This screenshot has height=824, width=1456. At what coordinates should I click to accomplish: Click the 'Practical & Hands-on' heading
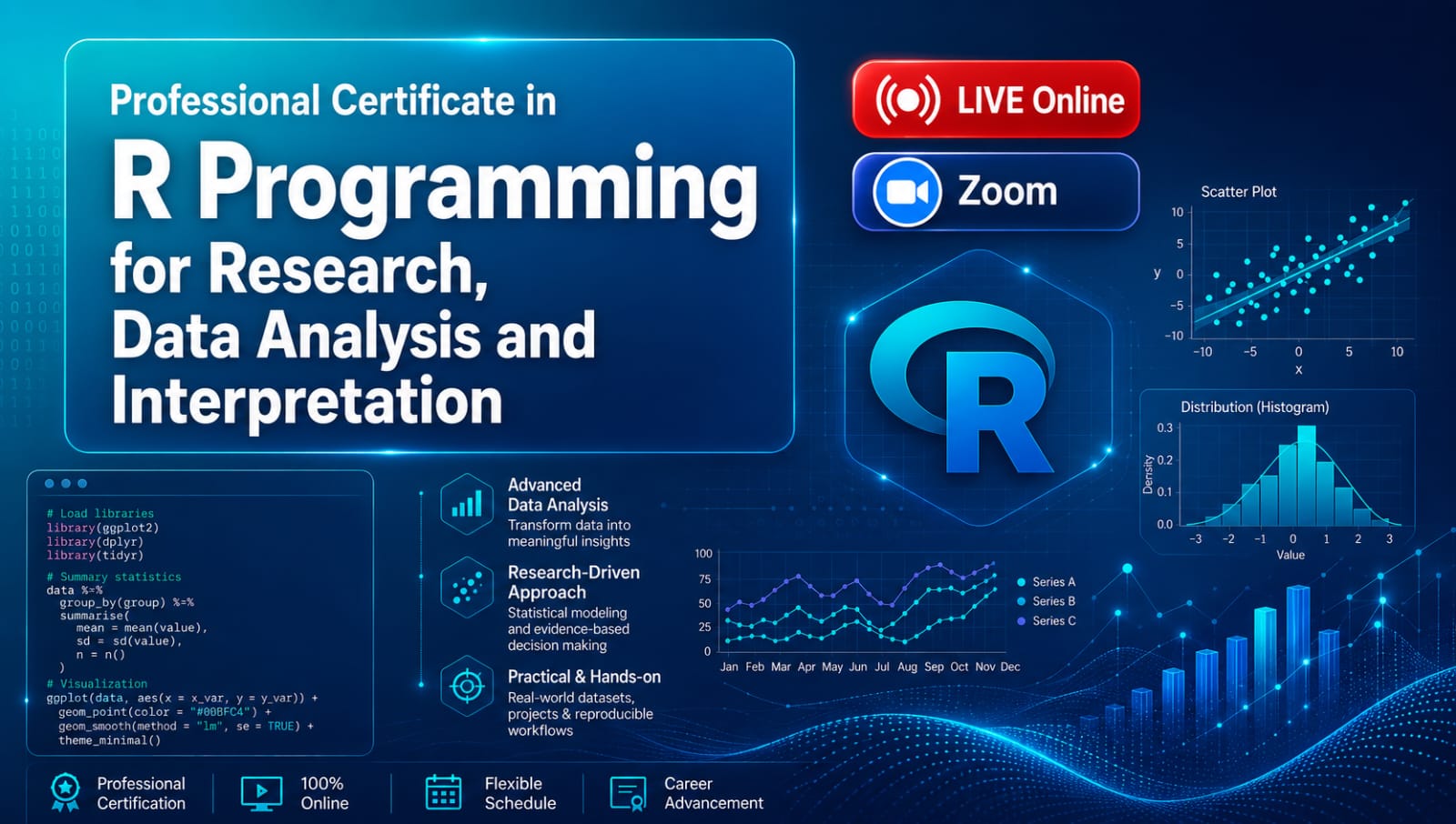tap(584, 677)
